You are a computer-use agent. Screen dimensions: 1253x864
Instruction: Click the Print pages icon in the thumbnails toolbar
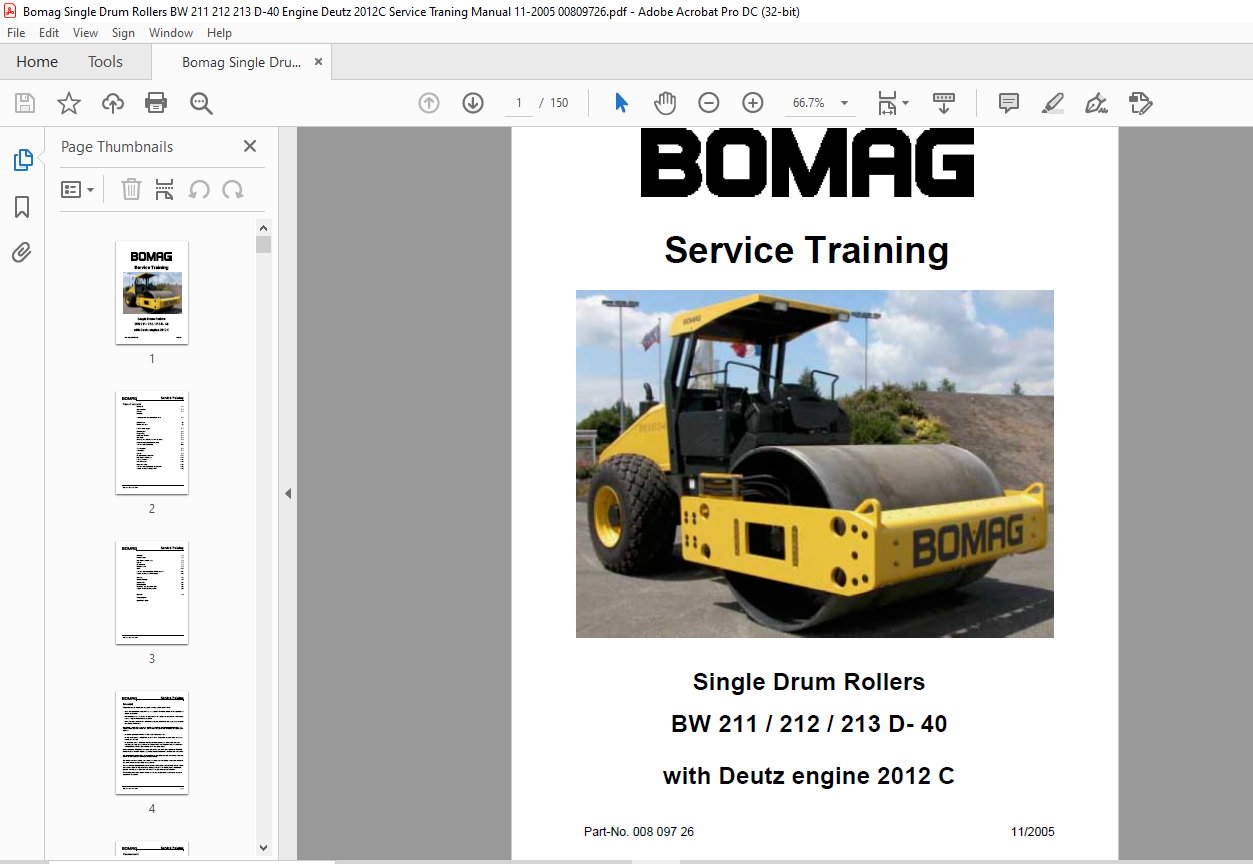coord(165,189)
